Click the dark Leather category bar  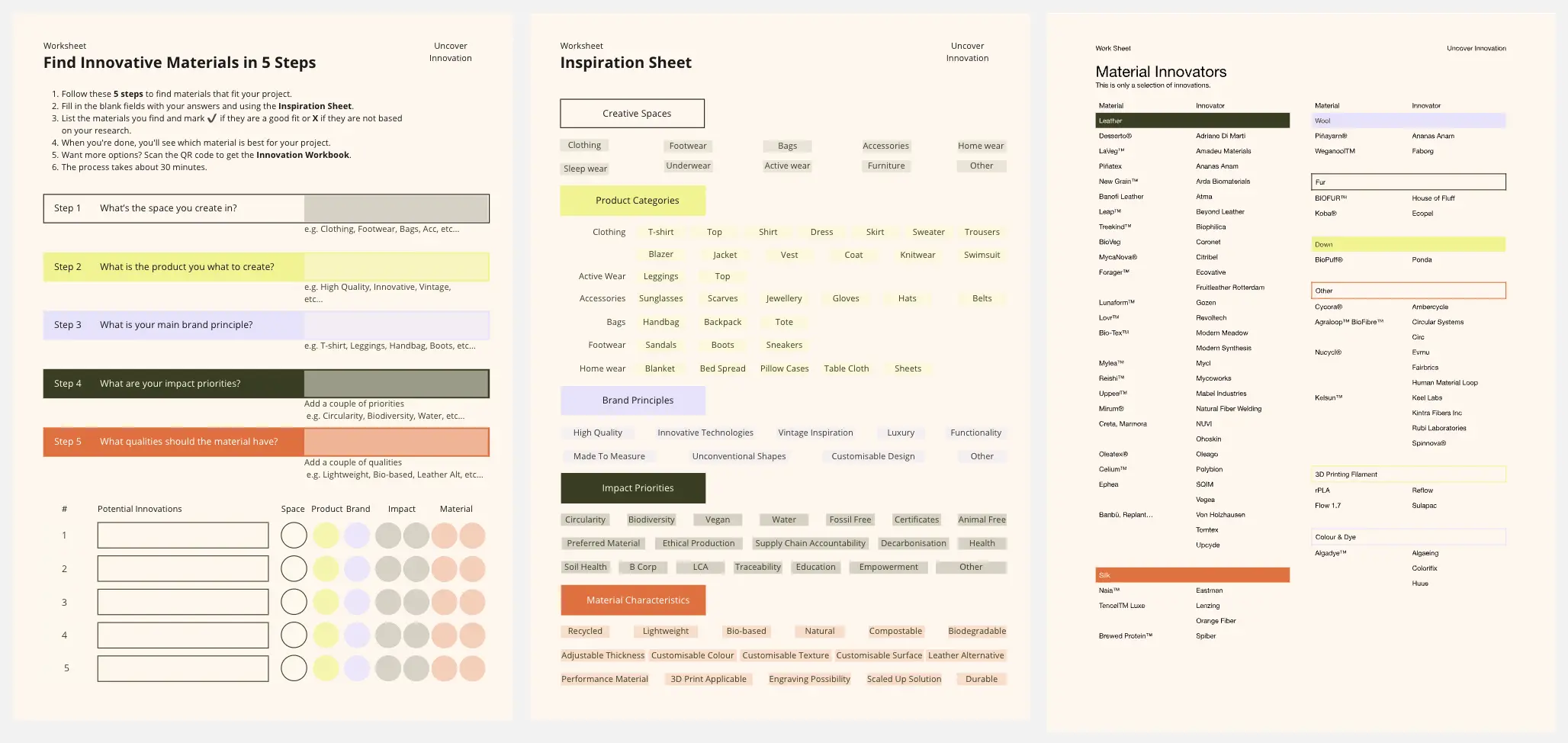[x=1192, y=121]
